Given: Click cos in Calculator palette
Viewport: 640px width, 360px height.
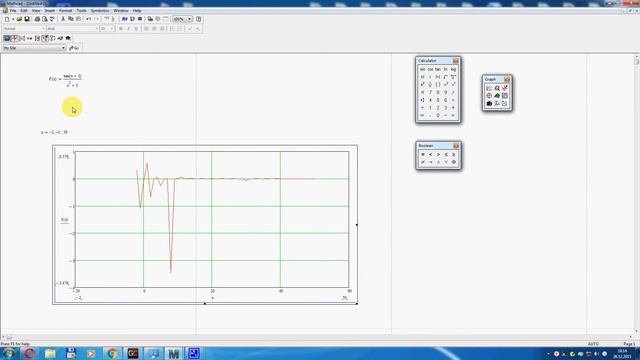Looking at the screenshot, I should tap(430, 69).
